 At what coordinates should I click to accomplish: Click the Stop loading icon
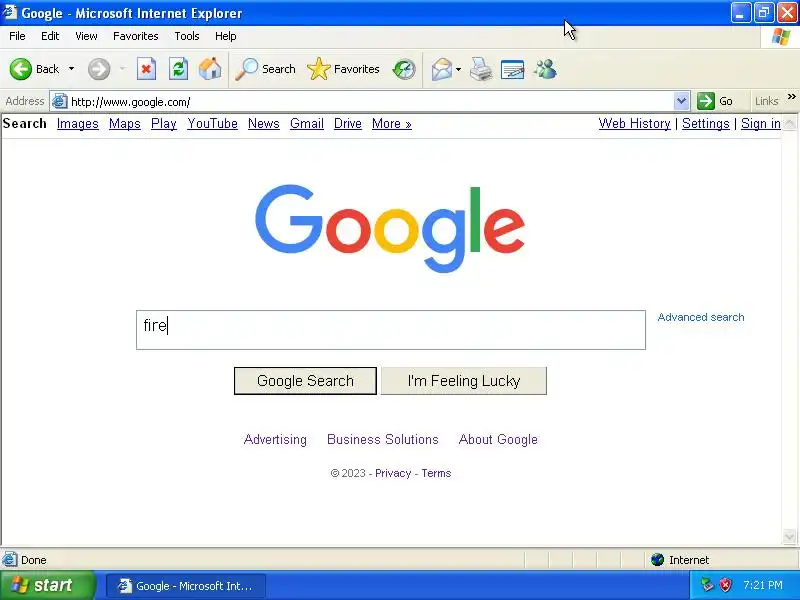point(146,69)
